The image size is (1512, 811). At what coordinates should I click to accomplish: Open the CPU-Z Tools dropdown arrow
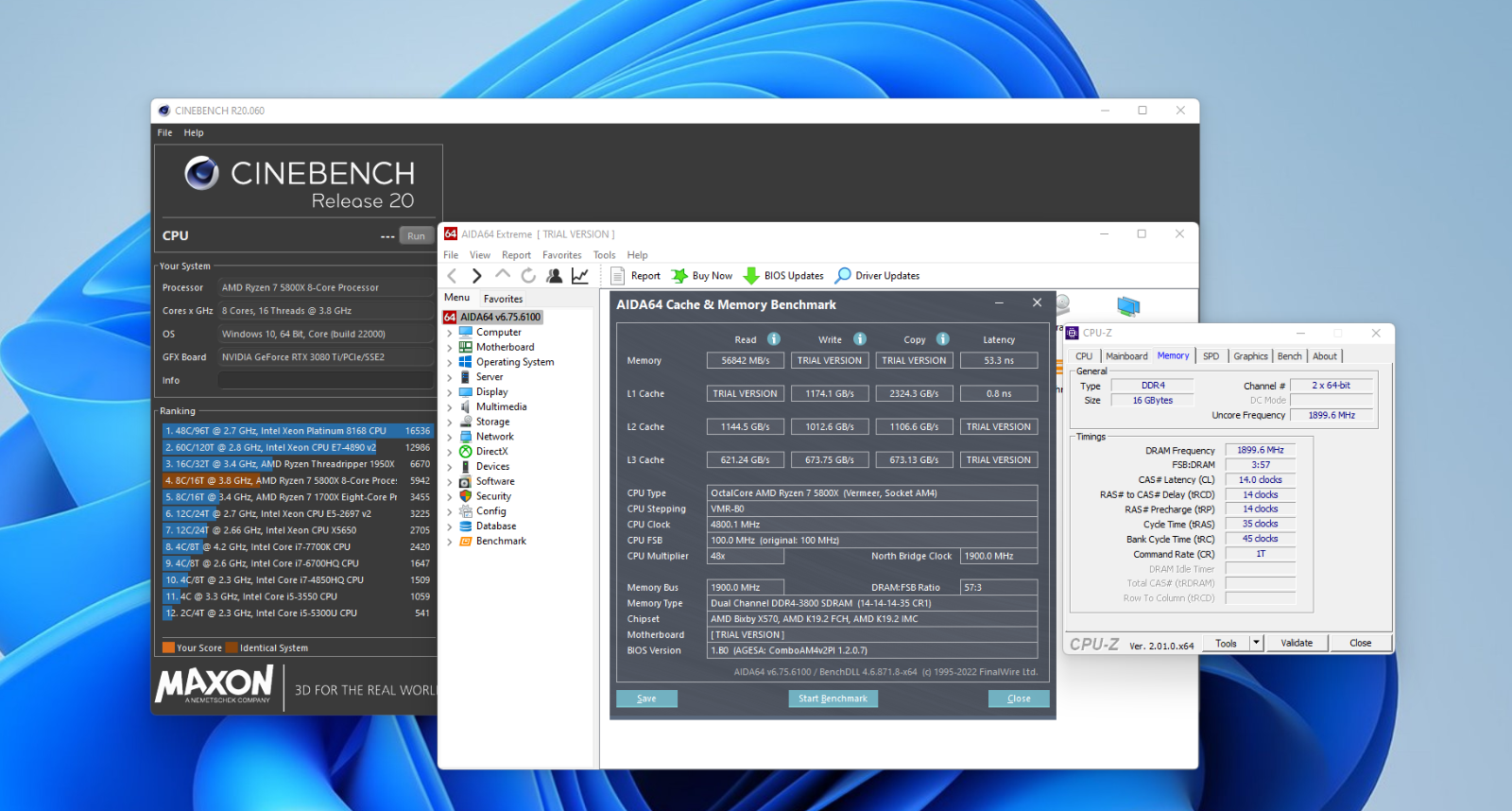(1256, 643)
